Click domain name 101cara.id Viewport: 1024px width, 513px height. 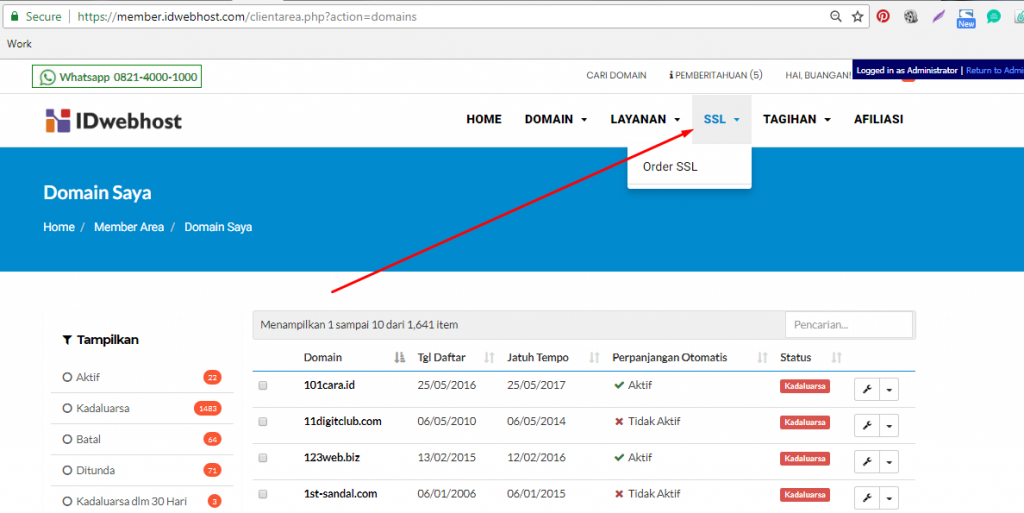[x=329, y=385]
